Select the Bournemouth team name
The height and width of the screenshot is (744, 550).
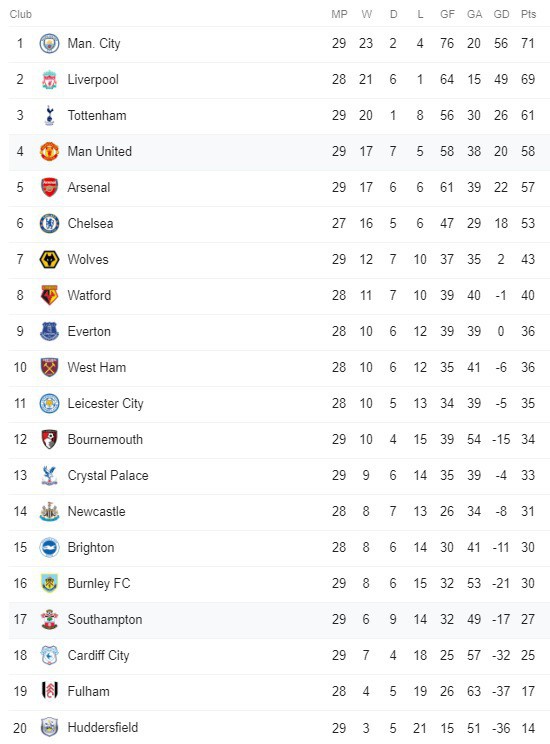pyautogui.click(x=105, y=439)
